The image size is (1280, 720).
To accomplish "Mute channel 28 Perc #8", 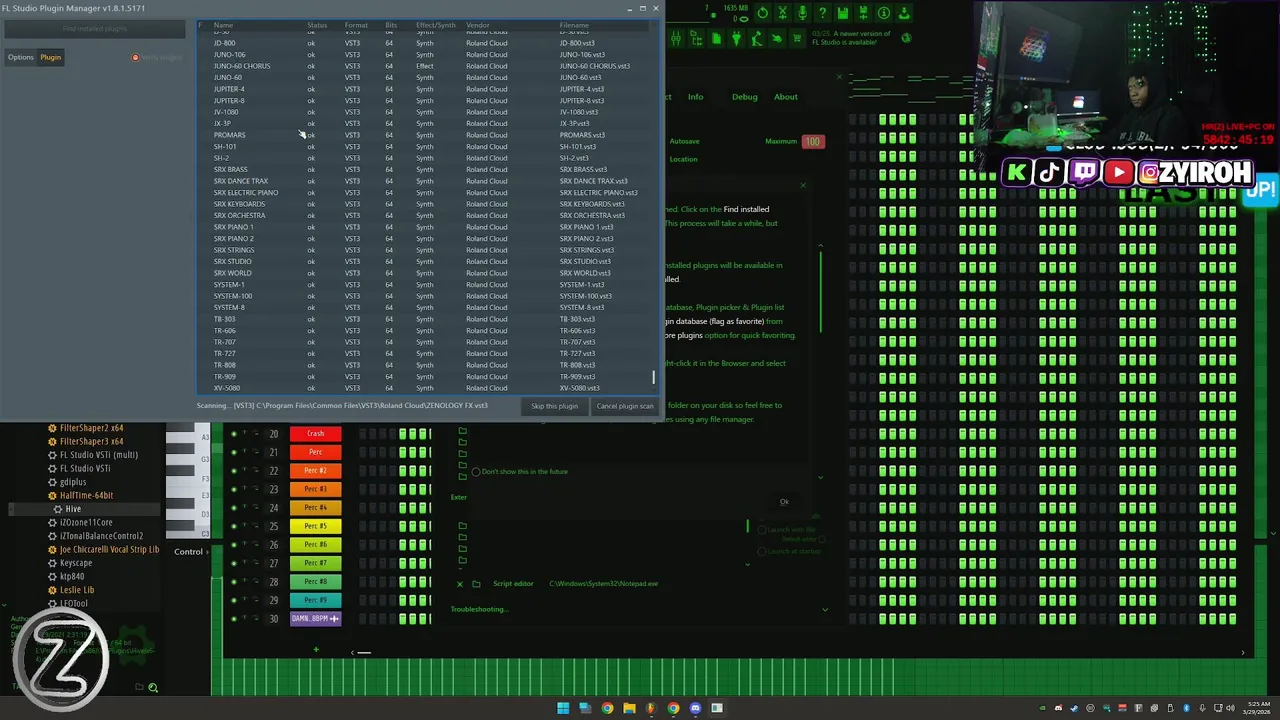I will pyautogui.click(x=233, y=582).
